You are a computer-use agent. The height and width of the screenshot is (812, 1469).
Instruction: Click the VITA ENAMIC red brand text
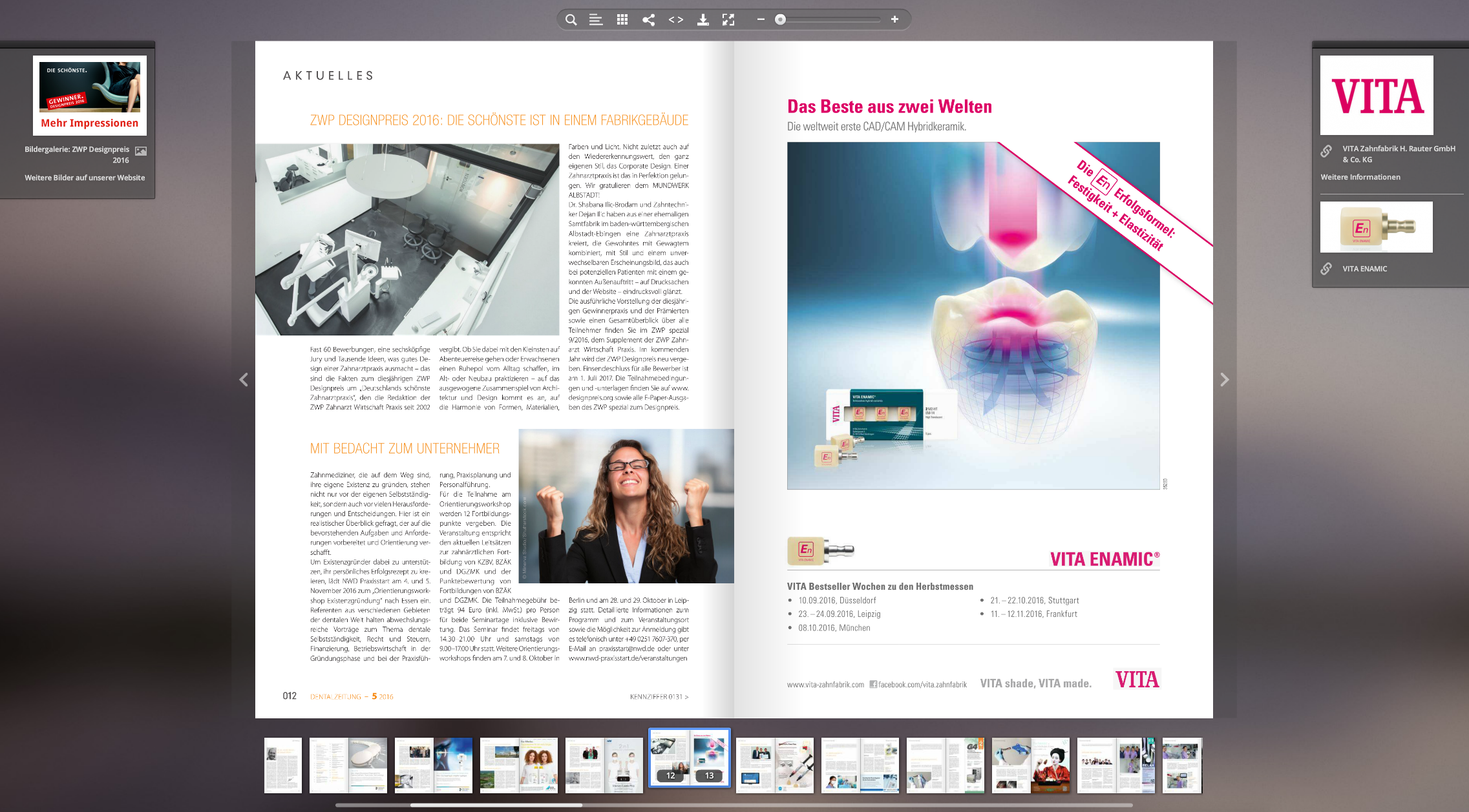1104,559
